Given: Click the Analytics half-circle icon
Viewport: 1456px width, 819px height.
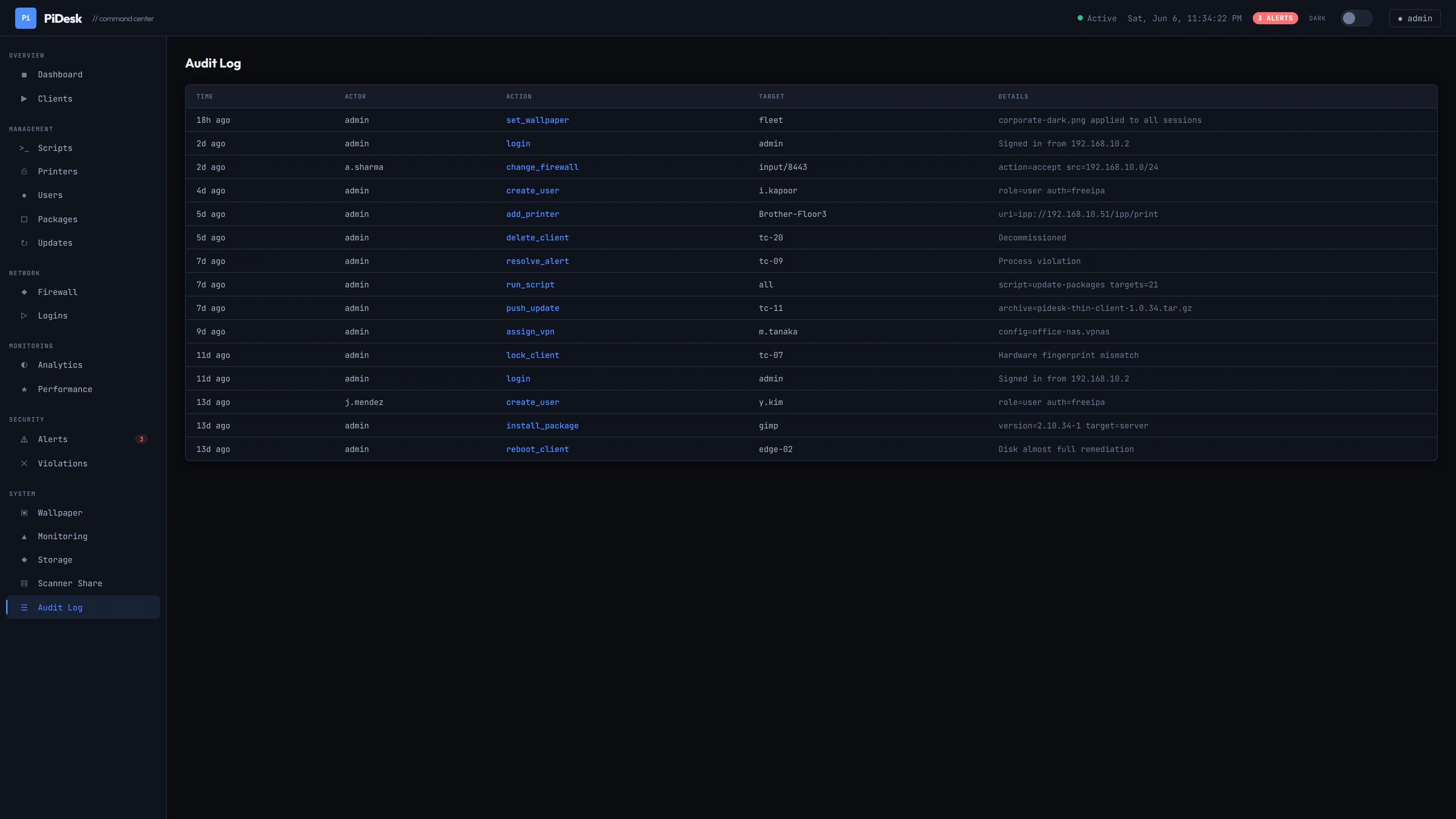Looking at the screenshot, I should (24, 365).
